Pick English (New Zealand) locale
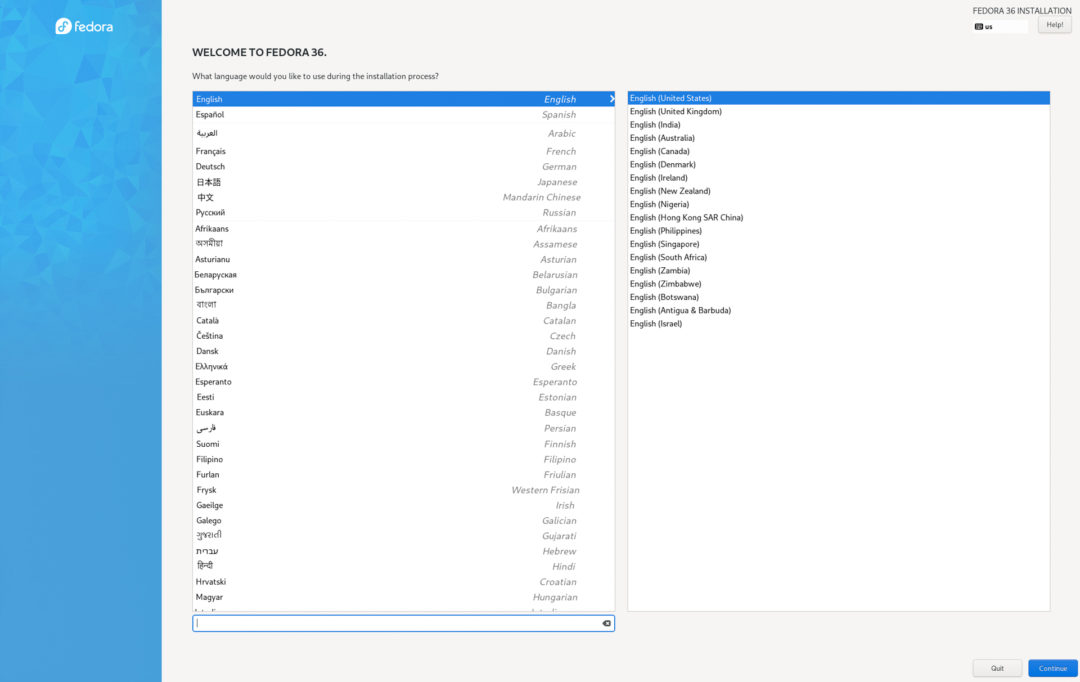The height and width of the screenshot is (682, 1080). [838, 192]
